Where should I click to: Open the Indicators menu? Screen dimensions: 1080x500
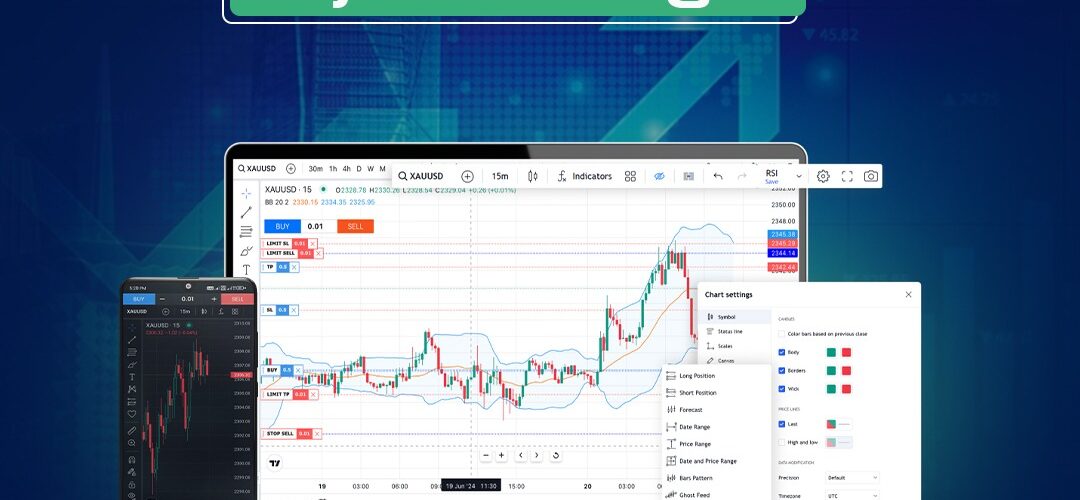(584, 176)
